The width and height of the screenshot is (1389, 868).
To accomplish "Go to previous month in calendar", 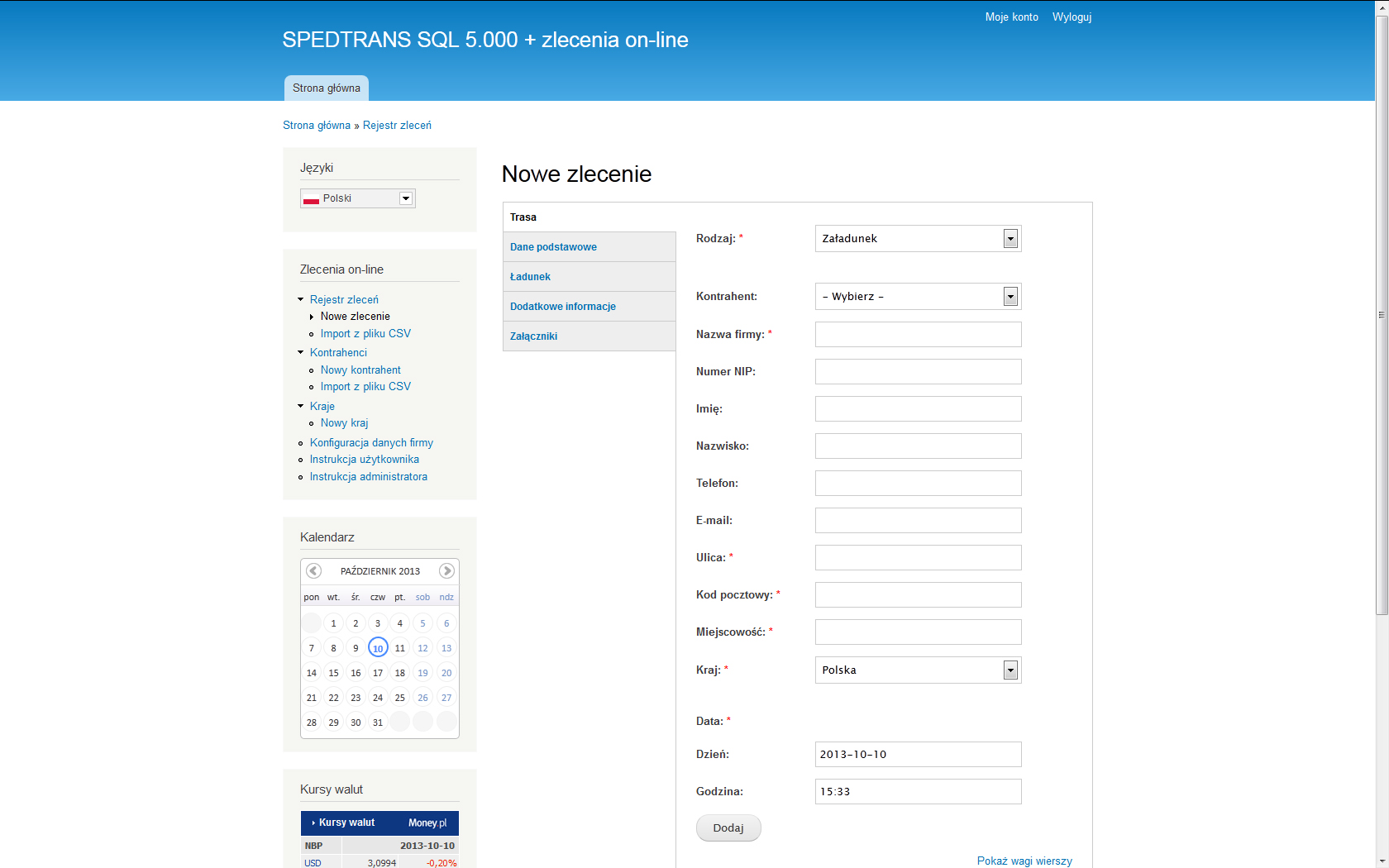I will point(313,570).
